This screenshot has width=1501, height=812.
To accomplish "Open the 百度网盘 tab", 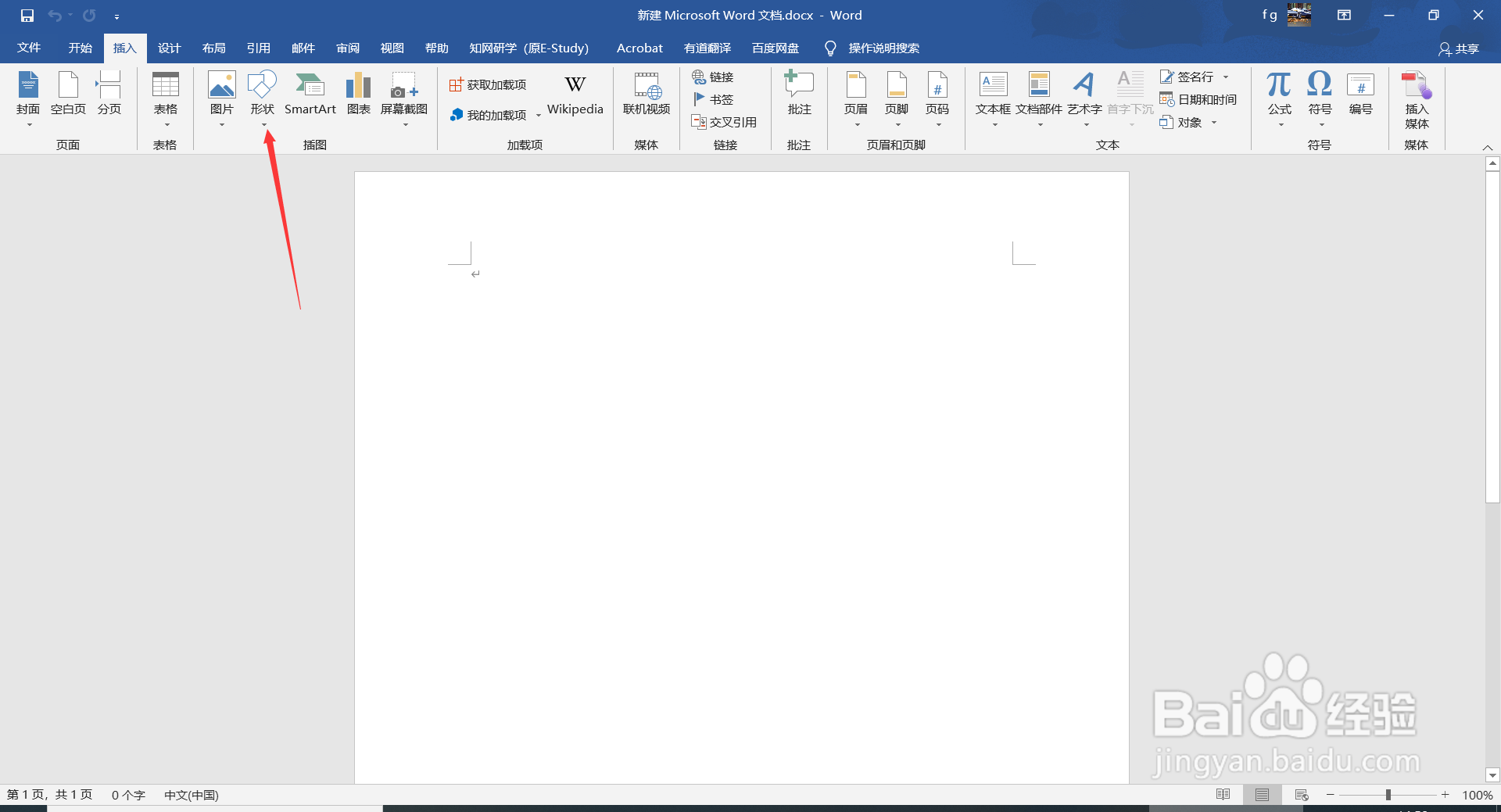I will point(776,48).
